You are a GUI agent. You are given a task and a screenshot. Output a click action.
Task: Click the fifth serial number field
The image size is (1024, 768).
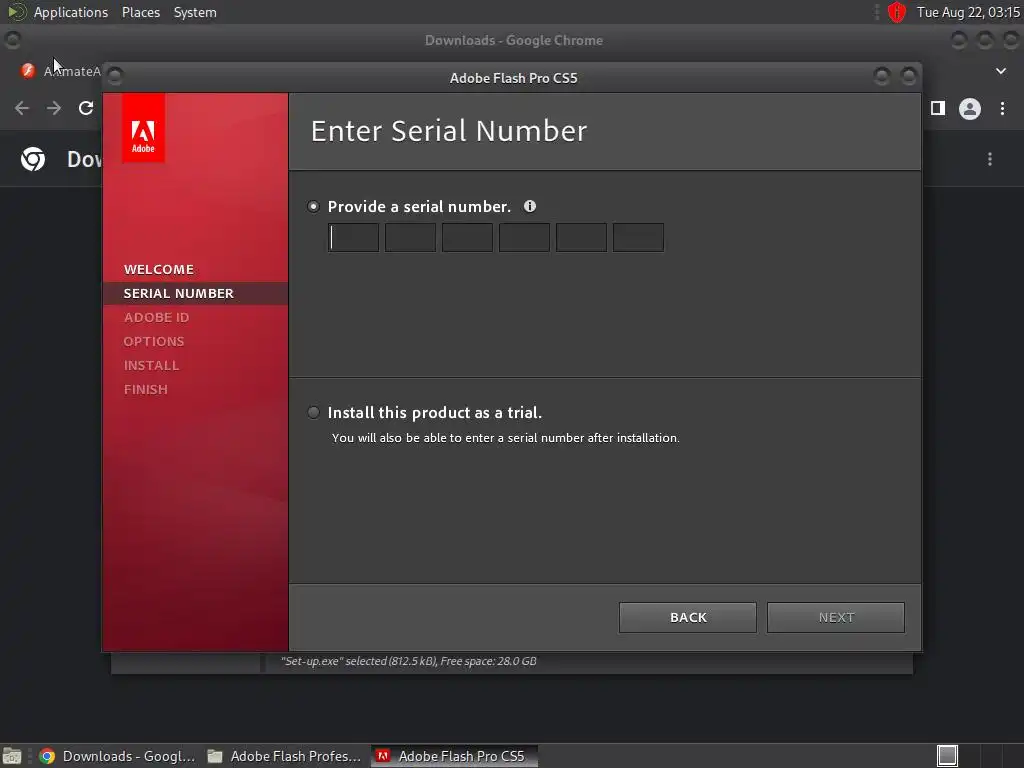pos(581,238)
